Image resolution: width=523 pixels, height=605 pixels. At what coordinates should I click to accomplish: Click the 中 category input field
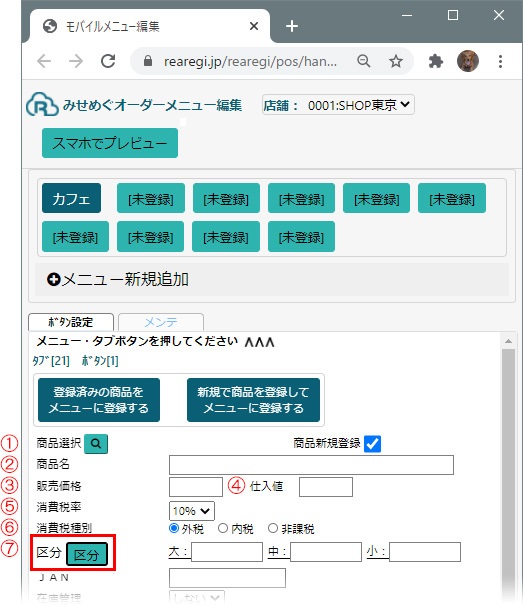click(x=326, y=552)
